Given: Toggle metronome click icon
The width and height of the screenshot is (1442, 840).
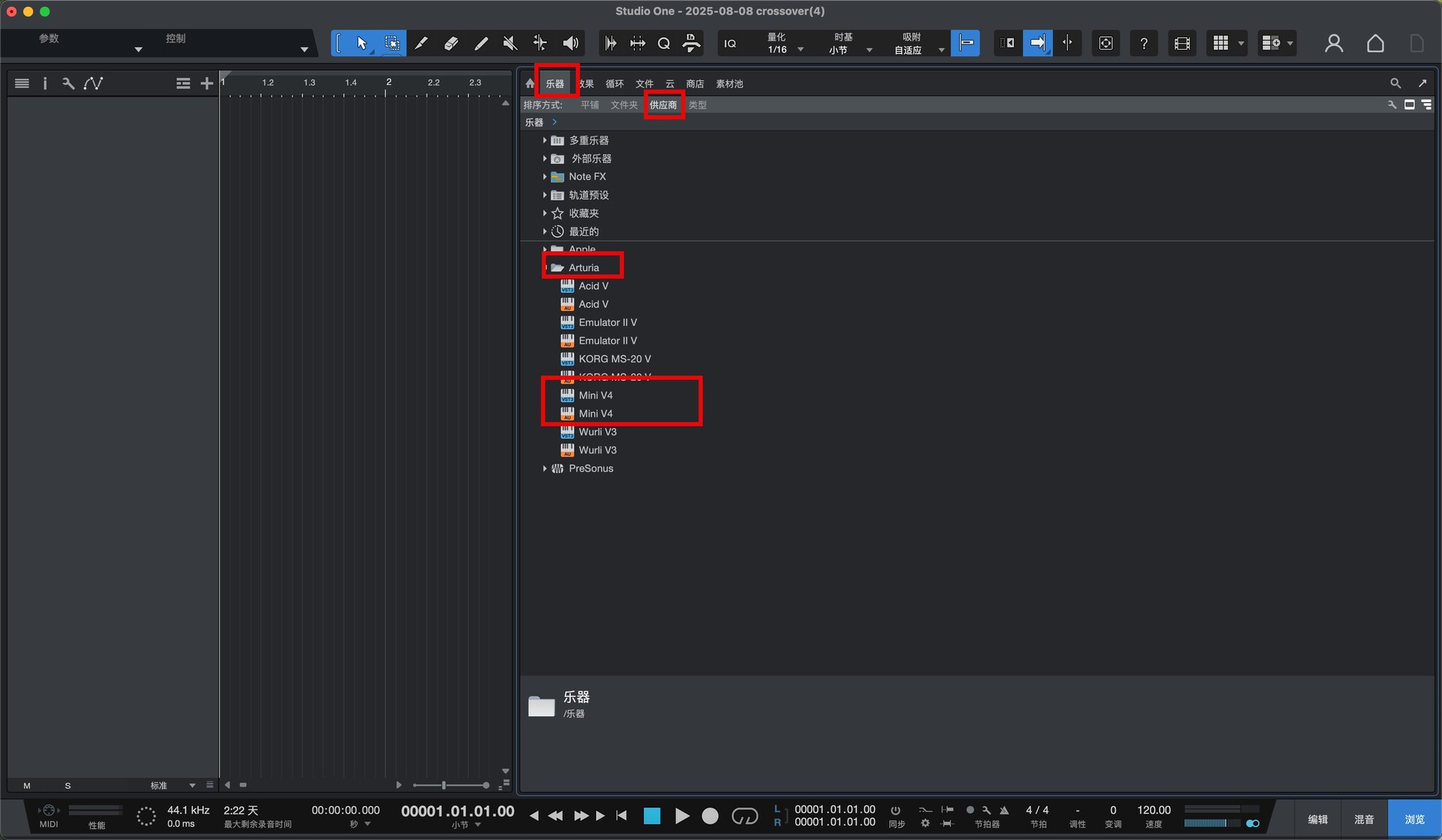Looking at the screenshot, I should click(1004, 810).
